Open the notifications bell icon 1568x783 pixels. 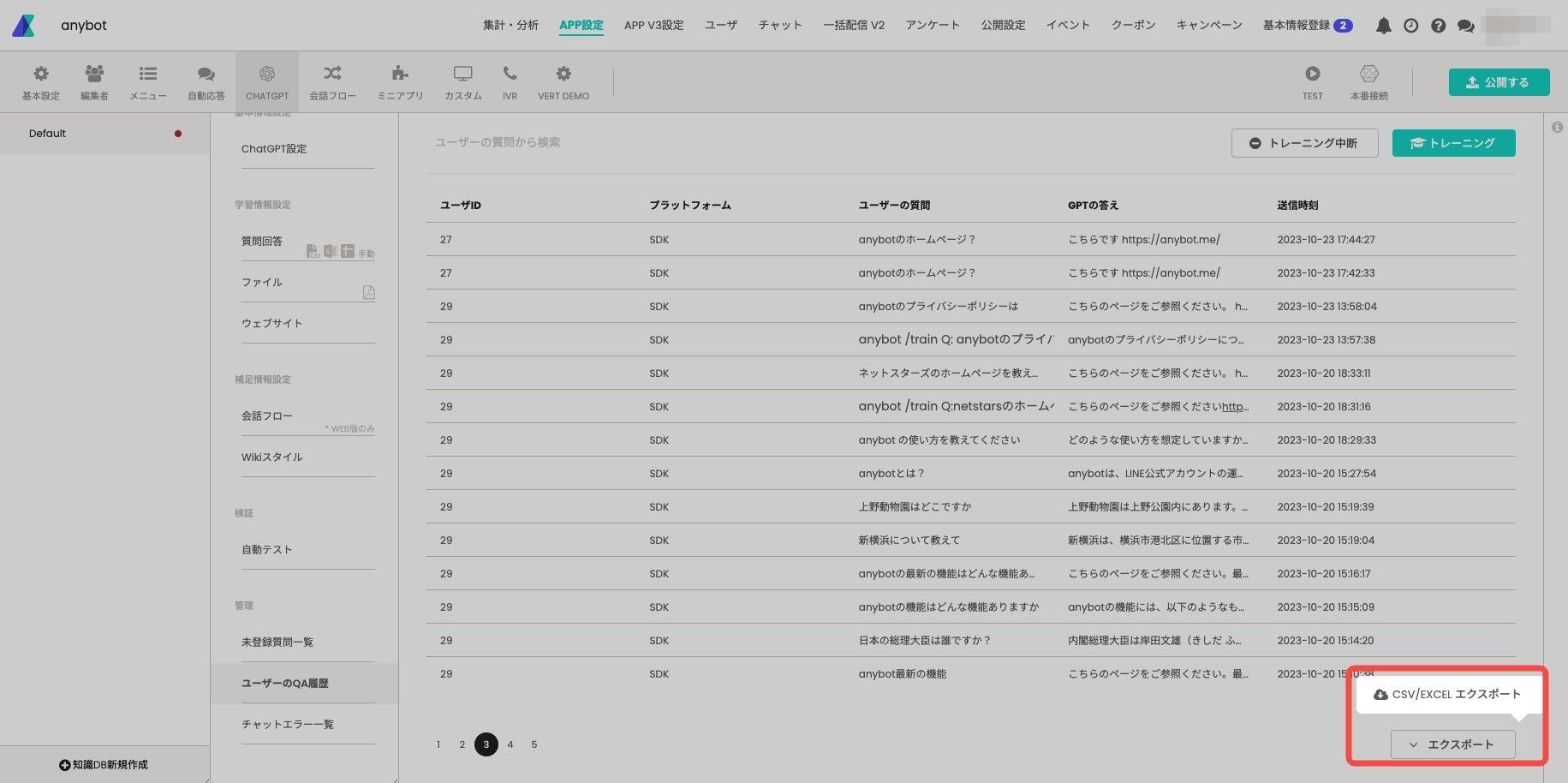[x=1383, y=26]
